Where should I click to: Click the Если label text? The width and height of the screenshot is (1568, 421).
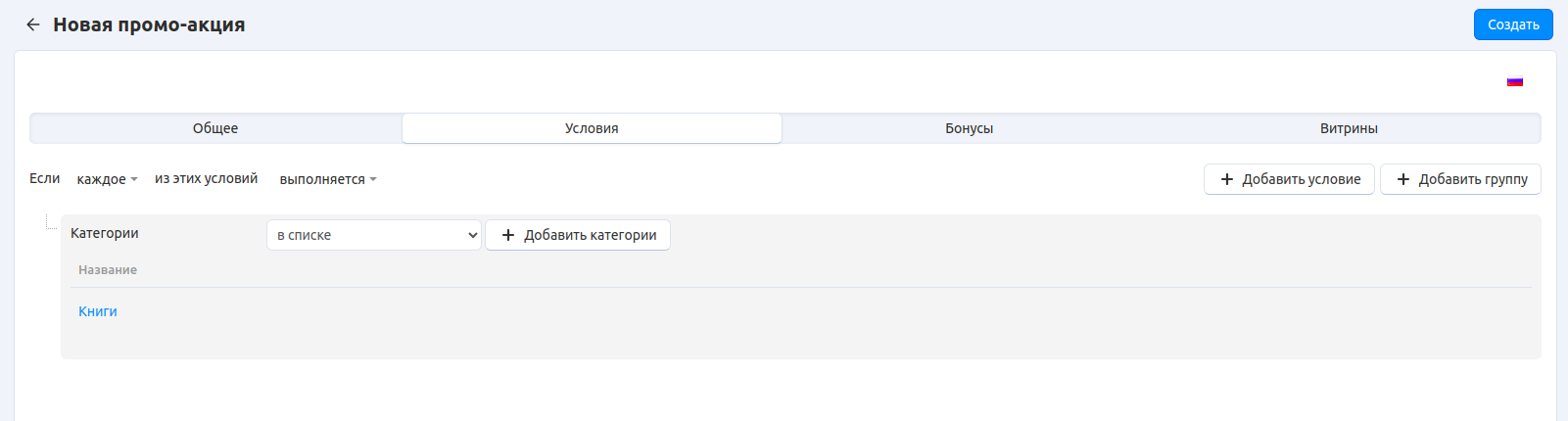click(x=45, y=178)
